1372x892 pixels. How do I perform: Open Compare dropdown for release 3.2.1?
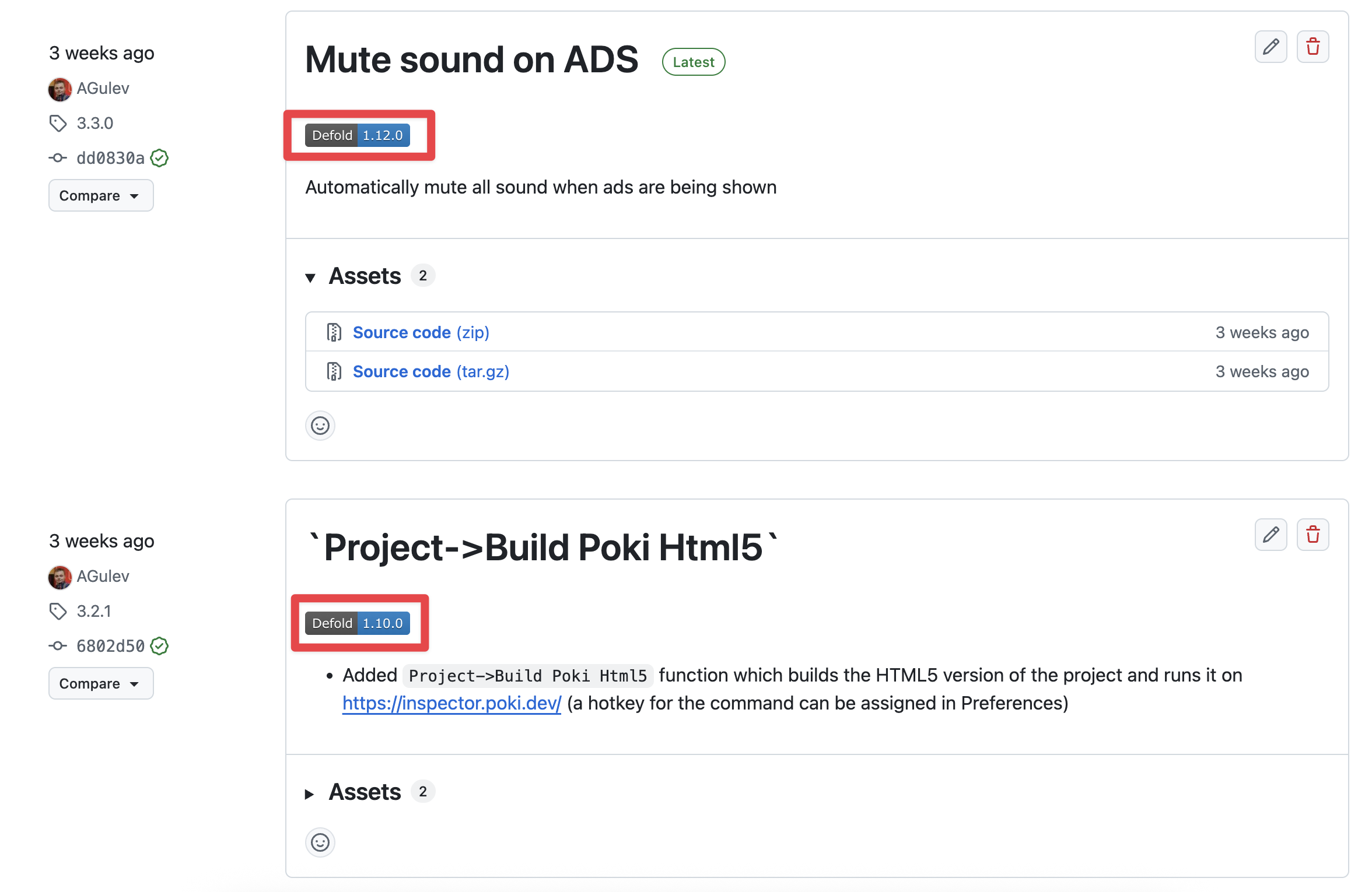(100, 684)
